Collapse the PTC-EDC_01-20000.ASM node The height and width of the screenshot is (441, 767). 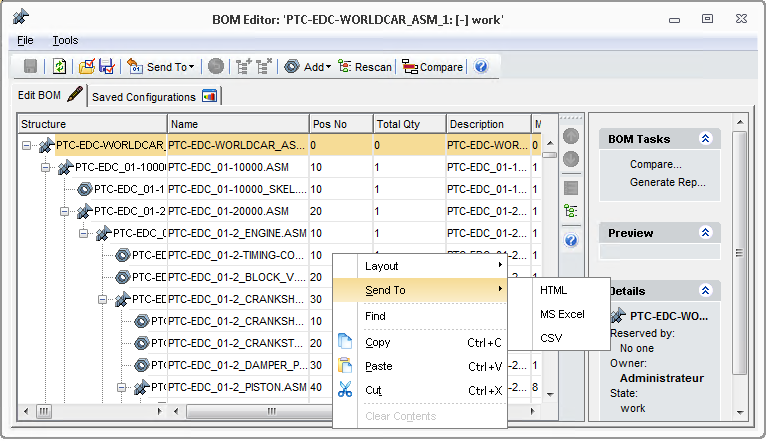(x=65, y=211)
